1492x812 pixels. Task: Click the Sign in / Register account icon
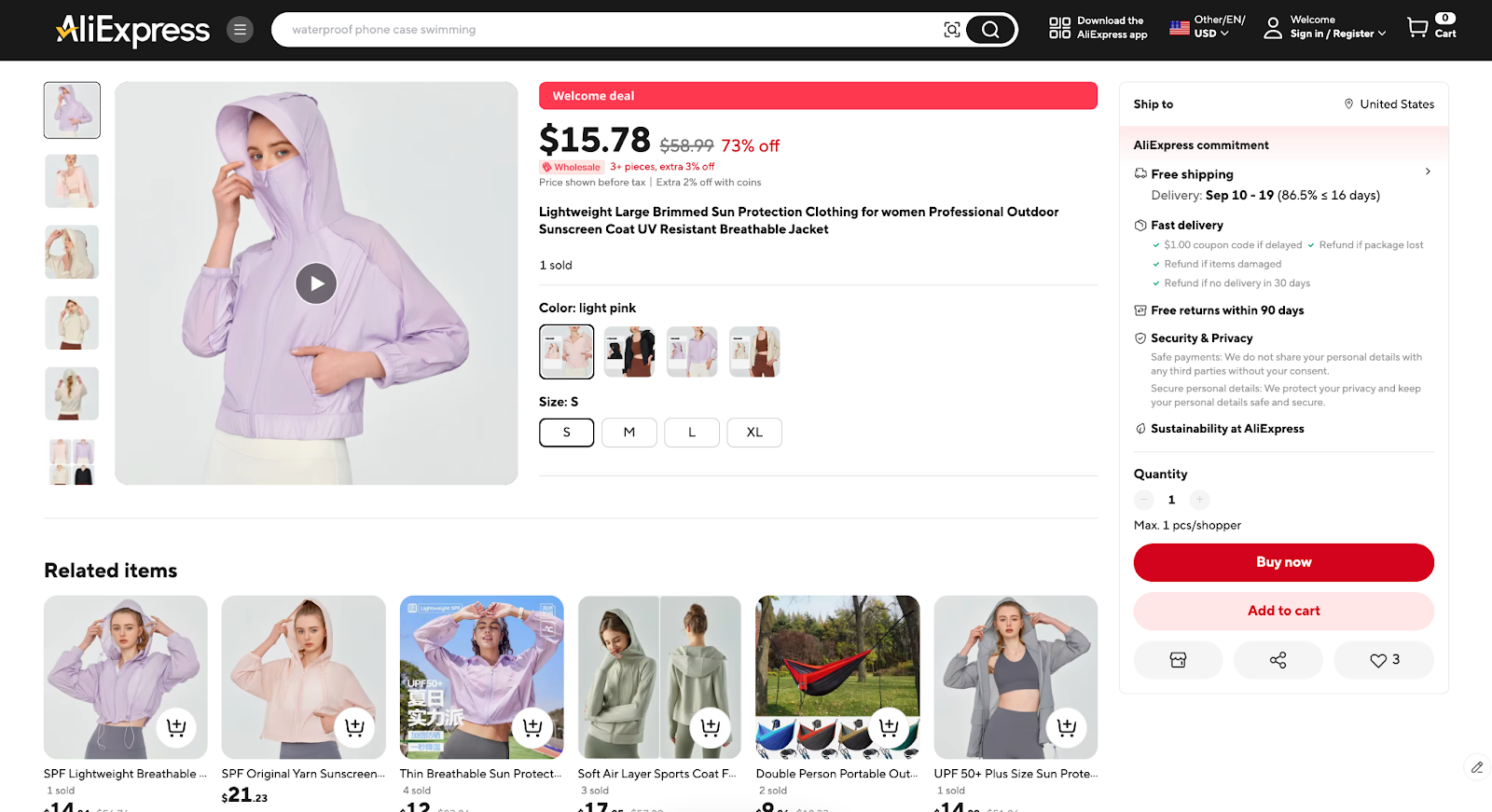[1273, 29]
